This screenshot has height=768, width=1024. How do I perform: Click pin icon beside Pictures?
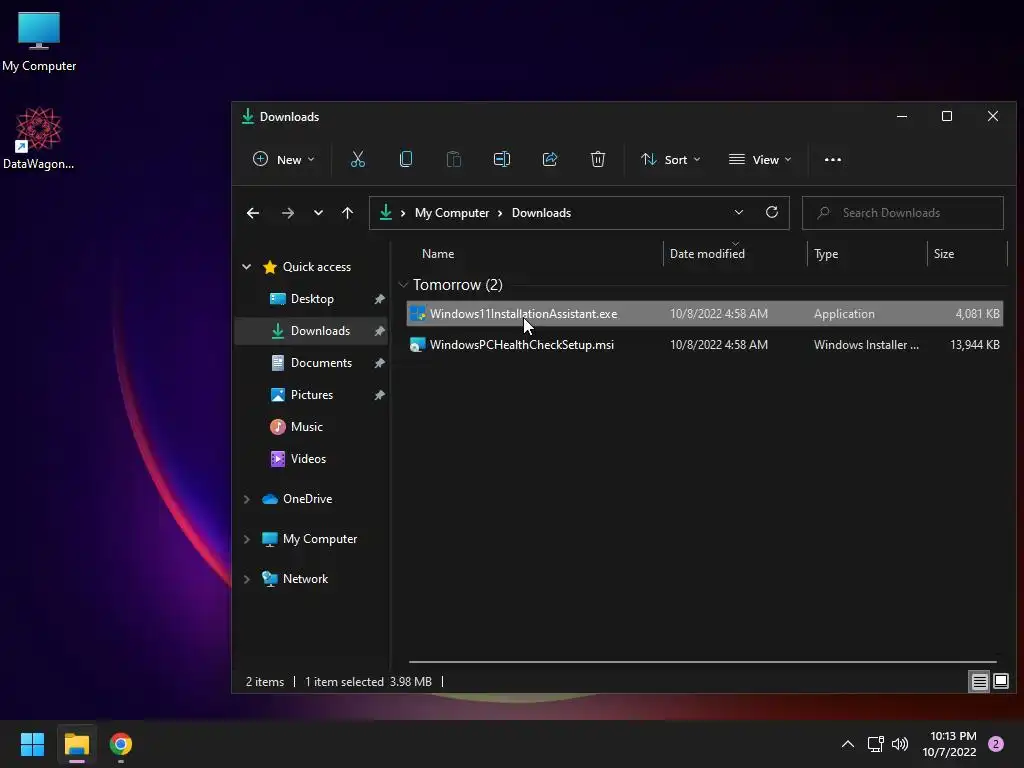coord(379,395)
